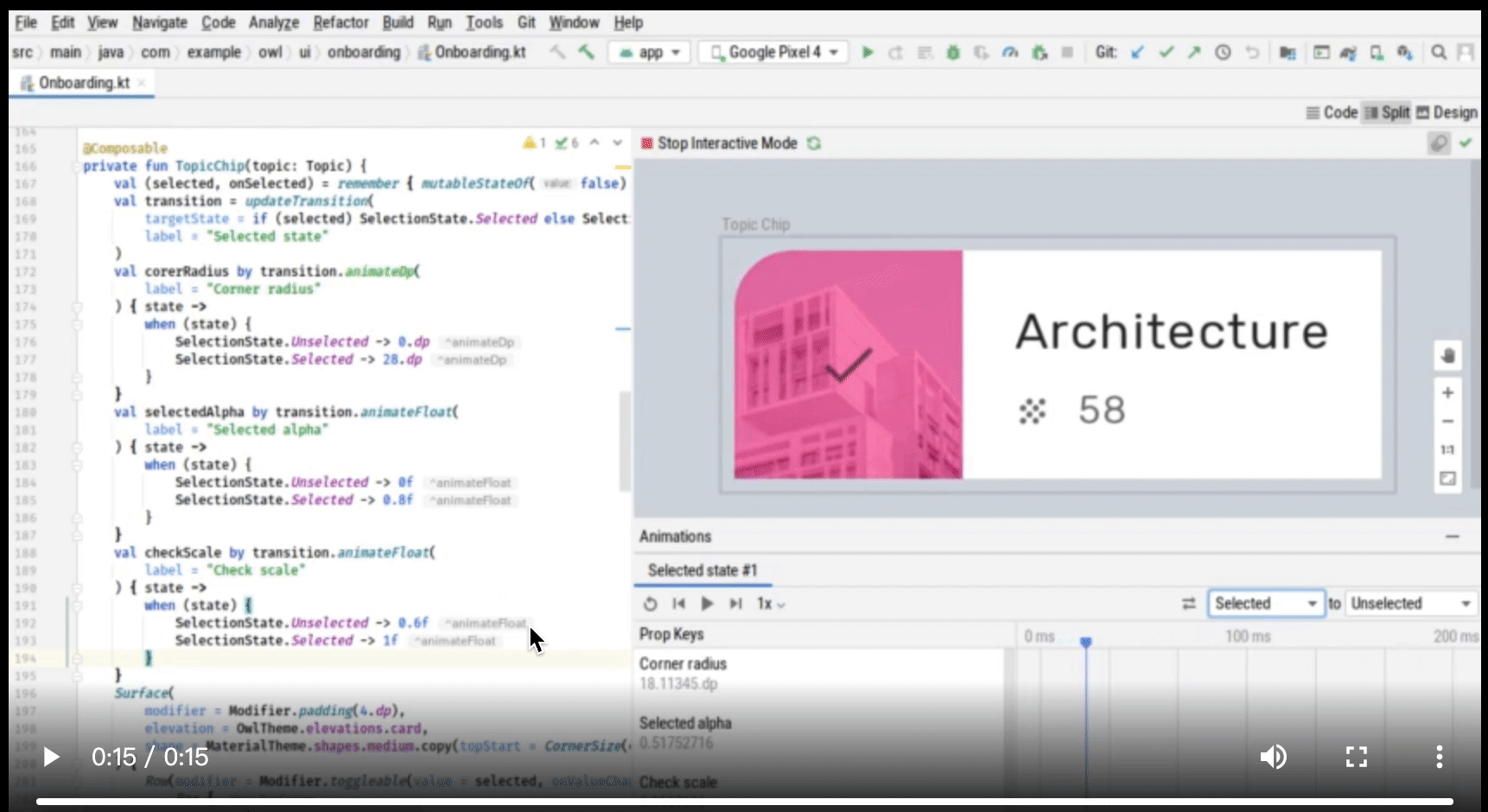
Task: Go to the next highlighted error arrow
Action: pos(617,143)
